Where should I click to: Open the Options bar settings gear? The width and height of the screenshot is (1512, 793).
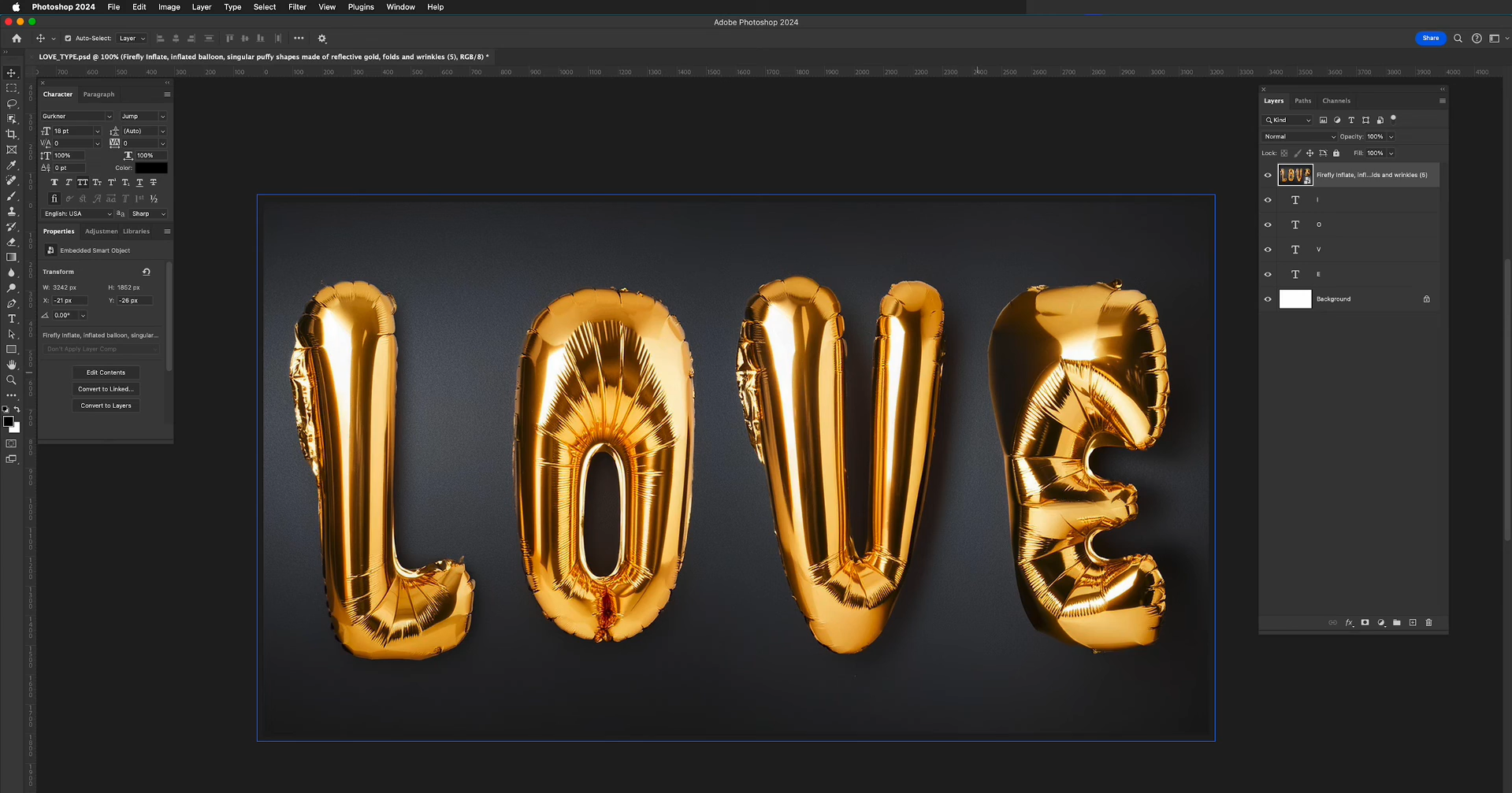[x=321, y=39]
